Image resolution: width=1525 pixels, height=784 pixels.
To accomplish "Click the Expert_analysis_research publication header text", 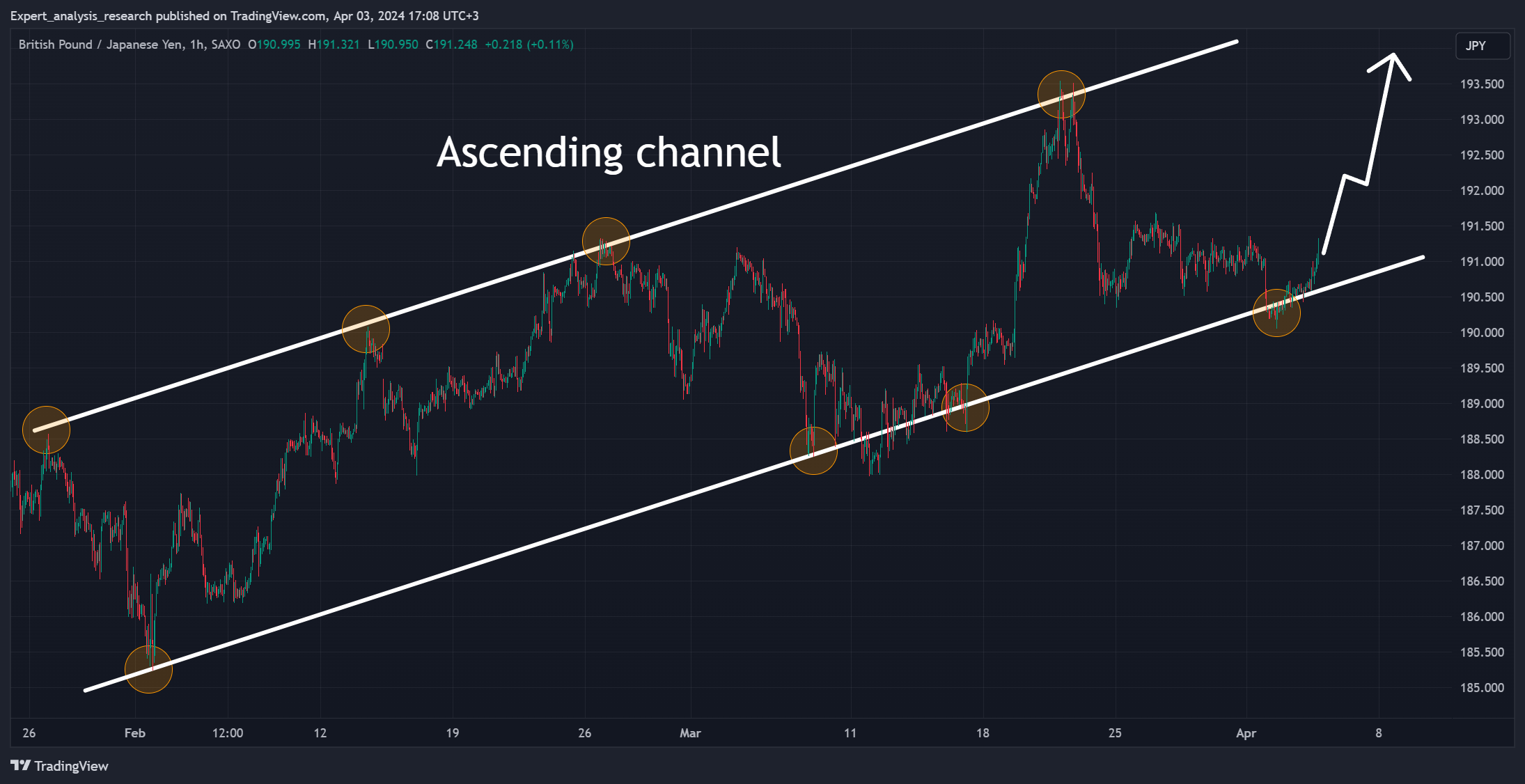I will click(x=244, y=16).
